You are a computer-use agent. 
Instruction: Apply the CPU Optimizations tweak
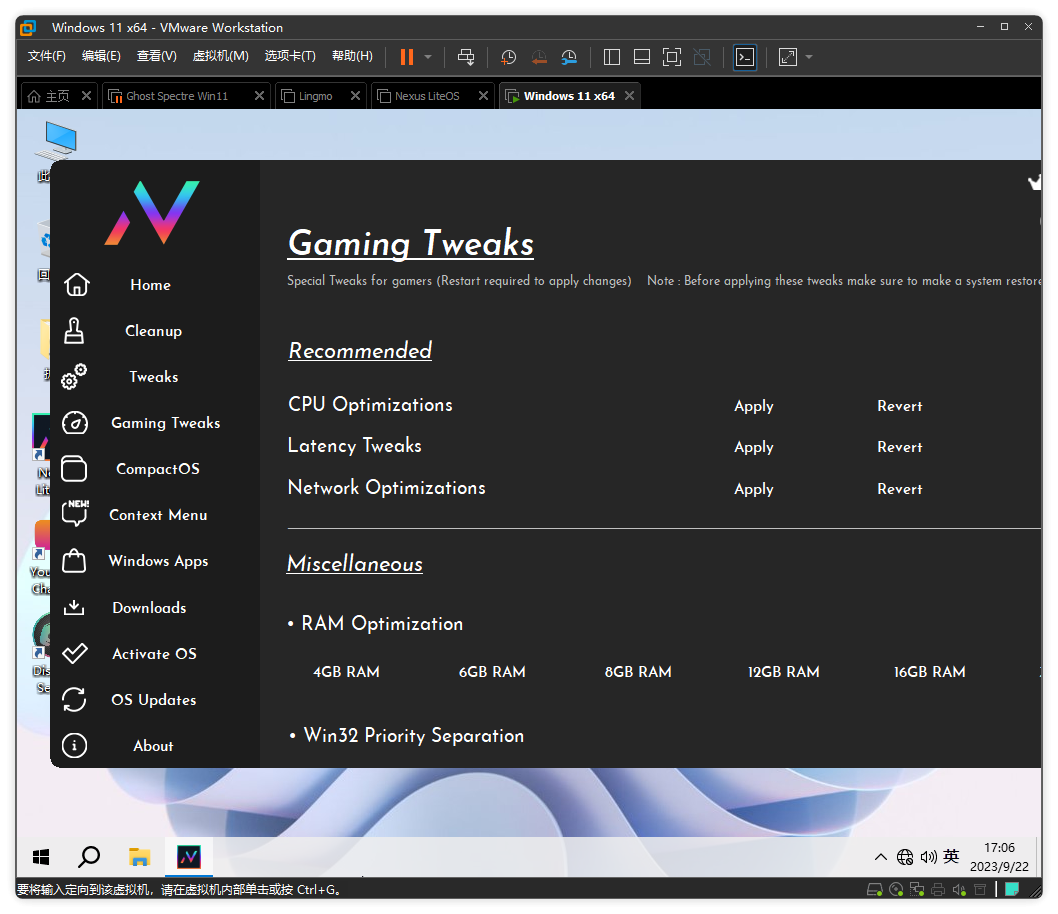753,406
